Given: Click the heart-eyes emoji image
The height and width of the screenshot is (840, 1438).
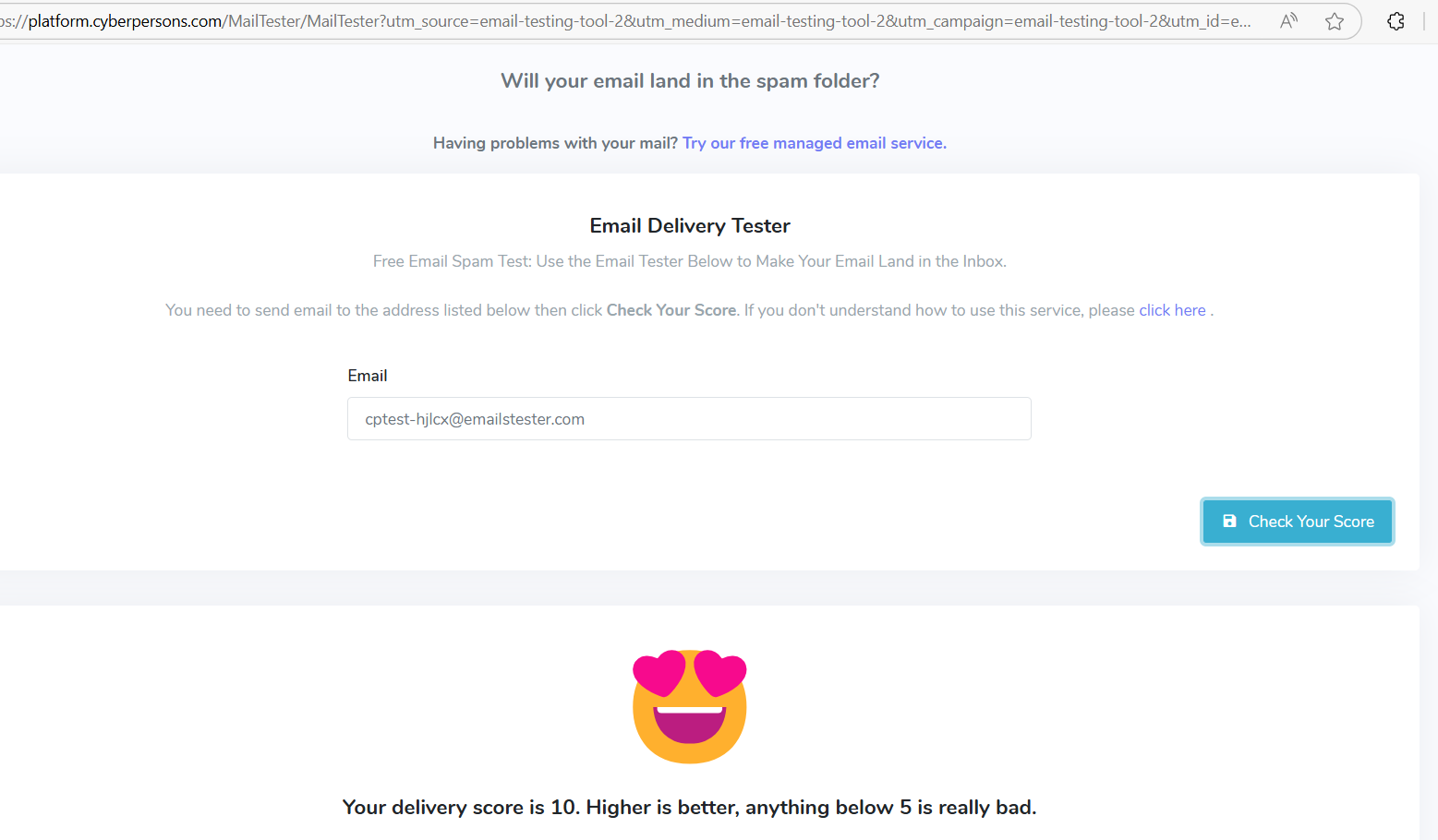Looking at the screenshot, I should 690,706.
